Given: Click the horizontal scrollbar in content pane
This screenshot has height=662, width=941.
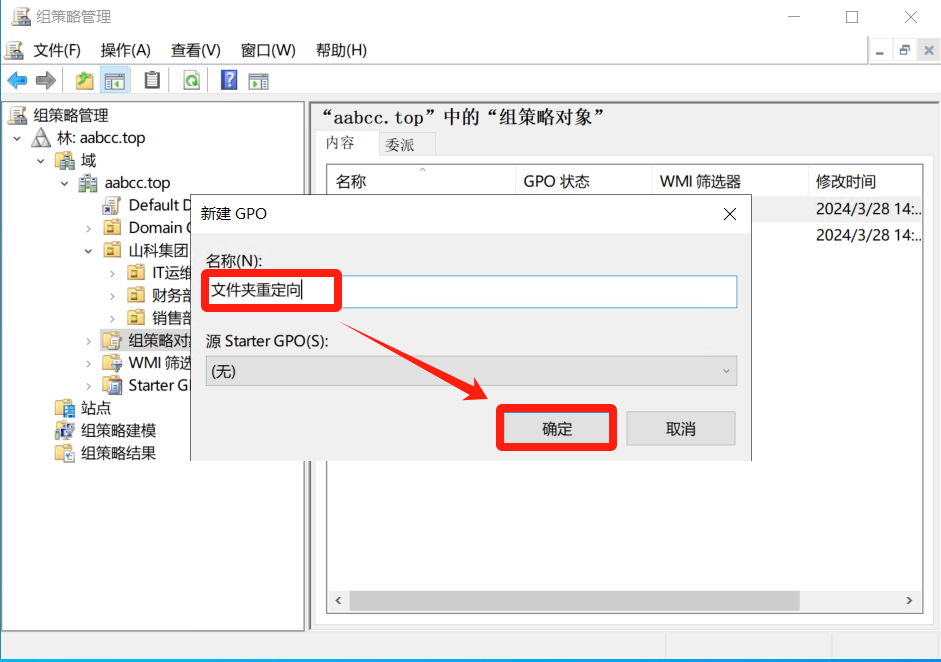Looking at the screenshot, I should point(575,600).
